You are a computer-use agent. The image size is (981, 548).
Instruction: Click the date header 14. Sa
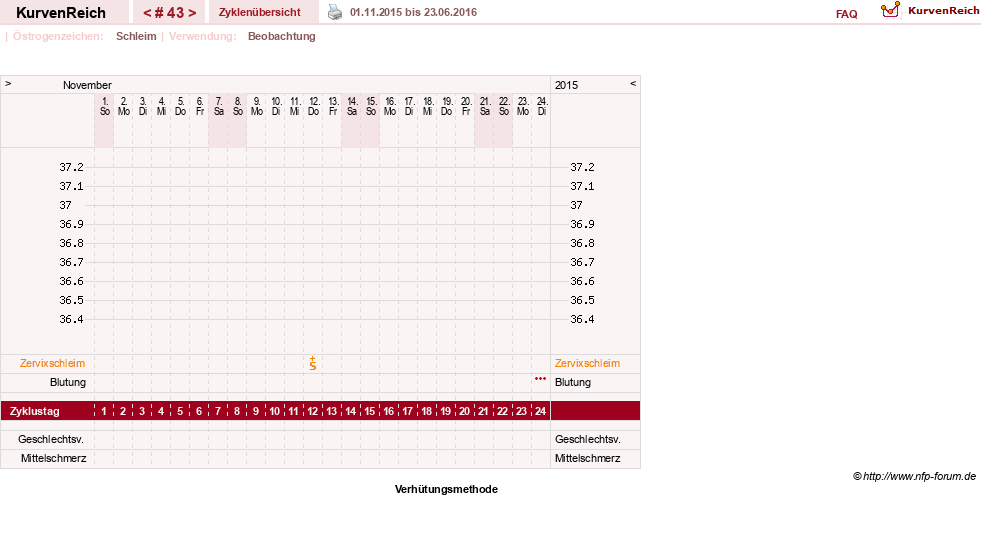pos(352,106)
